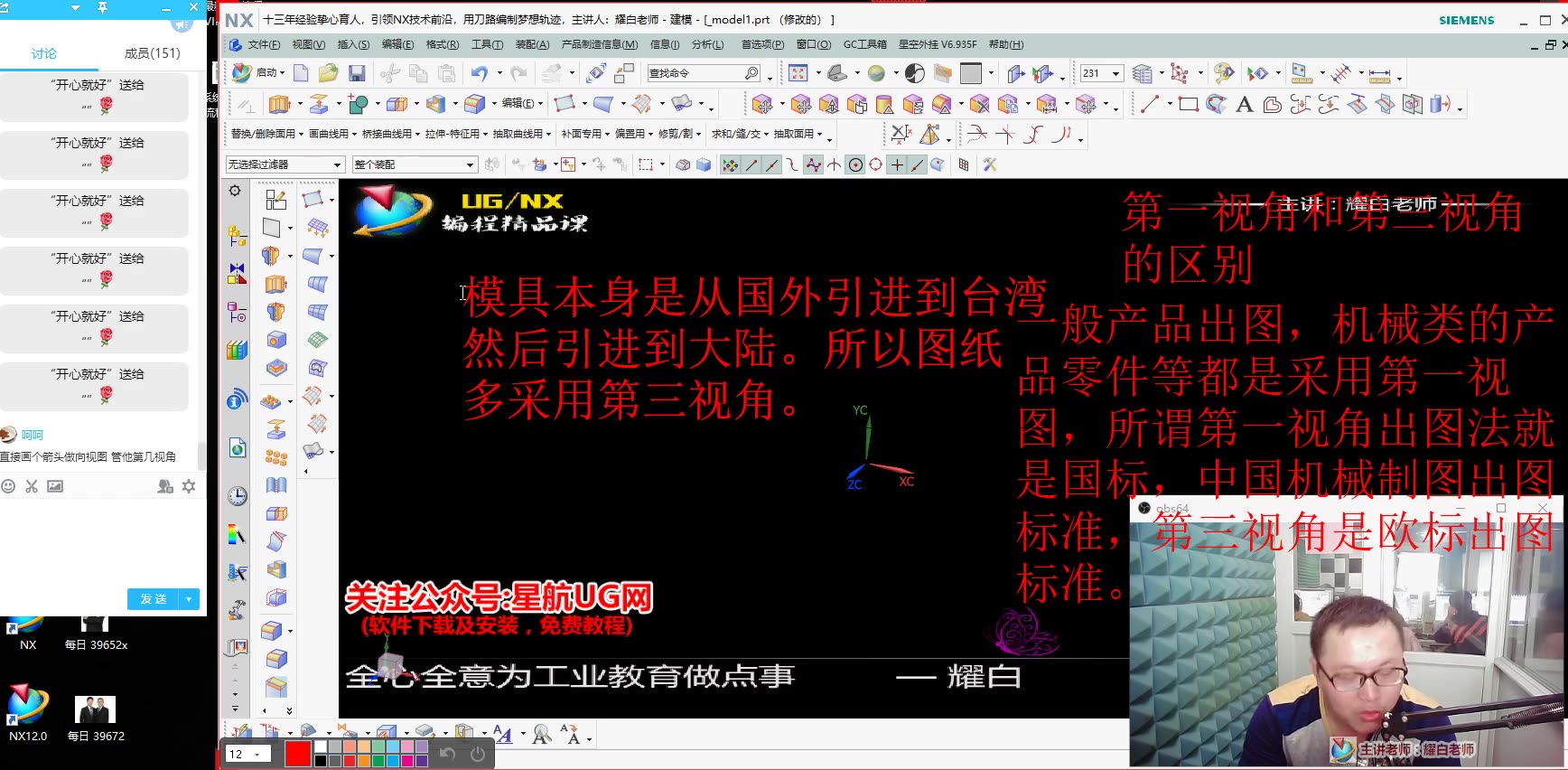Open the NX12.0 desktop shortcut

coord(27,714)
